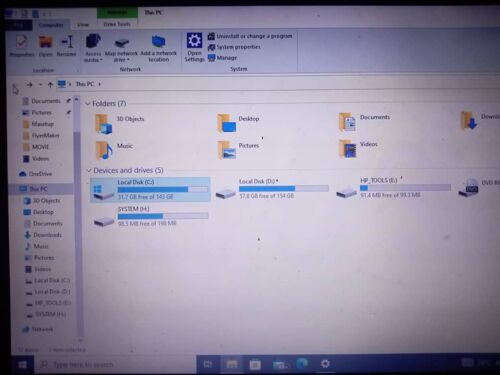Viewport: 500px width, 375px height.
Task: Click the Open icon in Location group
Action: pos(46,42)
